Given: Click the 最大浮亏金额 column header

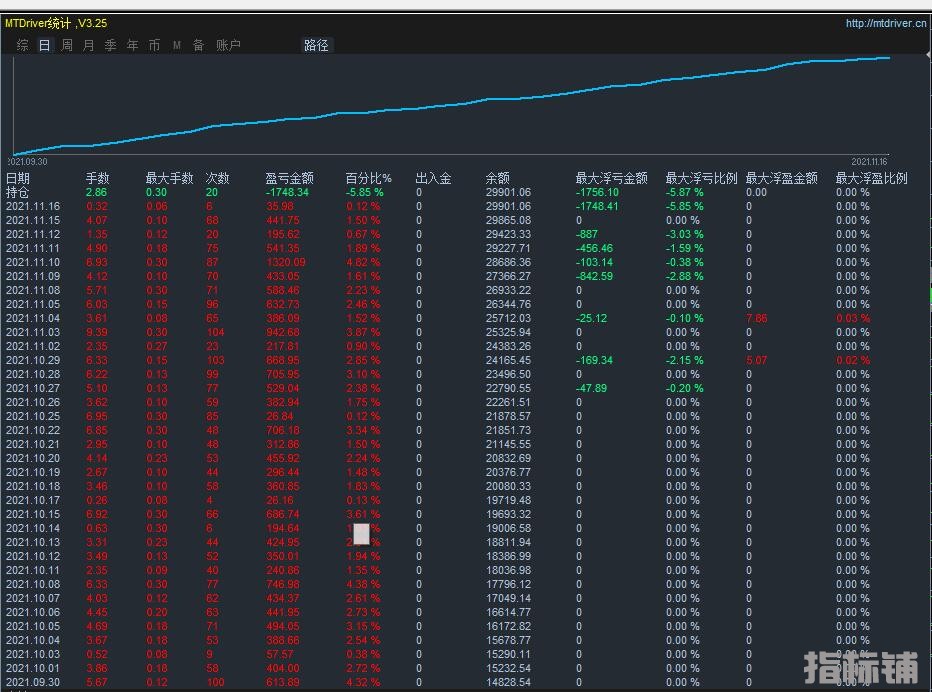Looking at the screenshot, I should [x=612, y=178].
